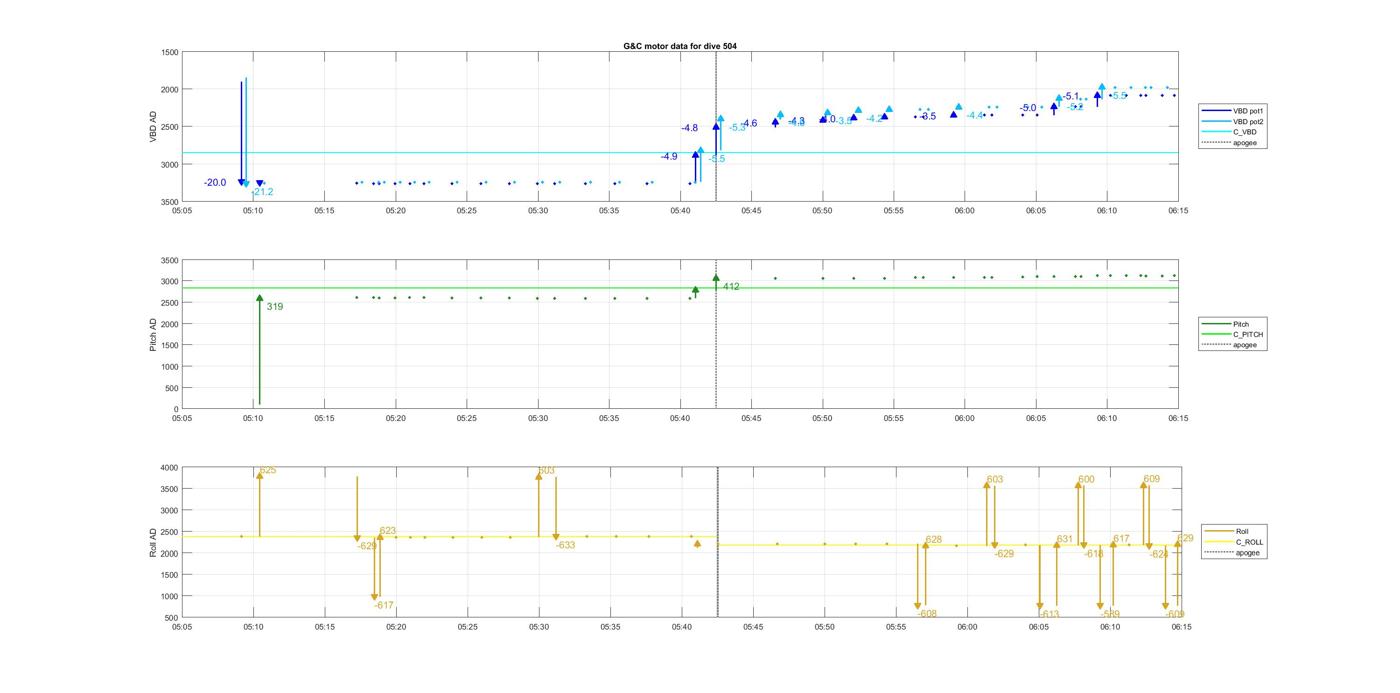Click the "631" roll data label
This screenshot has width=1400, height=693.
click(1065, 540)
